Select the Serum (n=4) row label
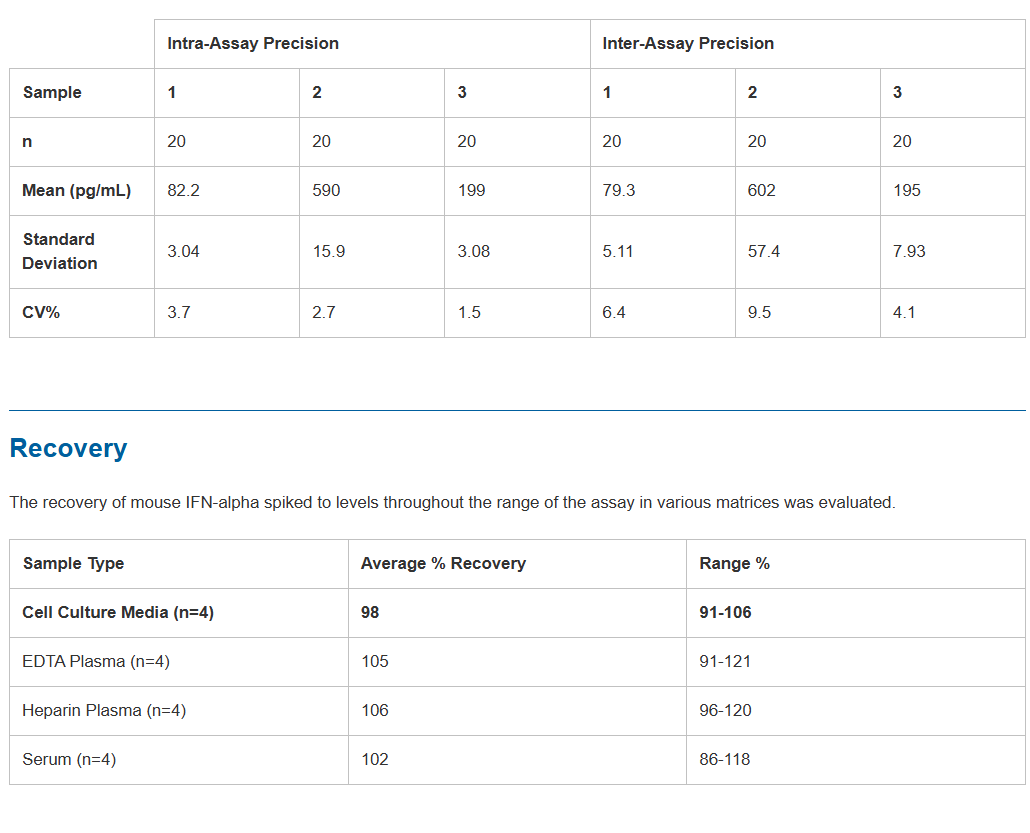This screenshot has width=1030, height=833. (x=69, y=759)
